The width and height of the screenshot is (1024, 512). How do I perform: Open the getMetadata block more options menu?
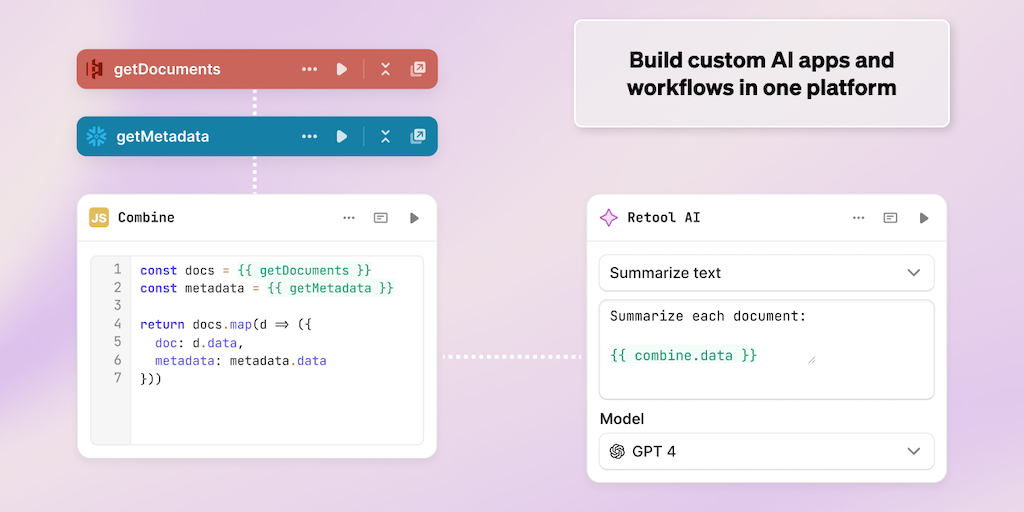pyautogui.click(x=310, y=136)
